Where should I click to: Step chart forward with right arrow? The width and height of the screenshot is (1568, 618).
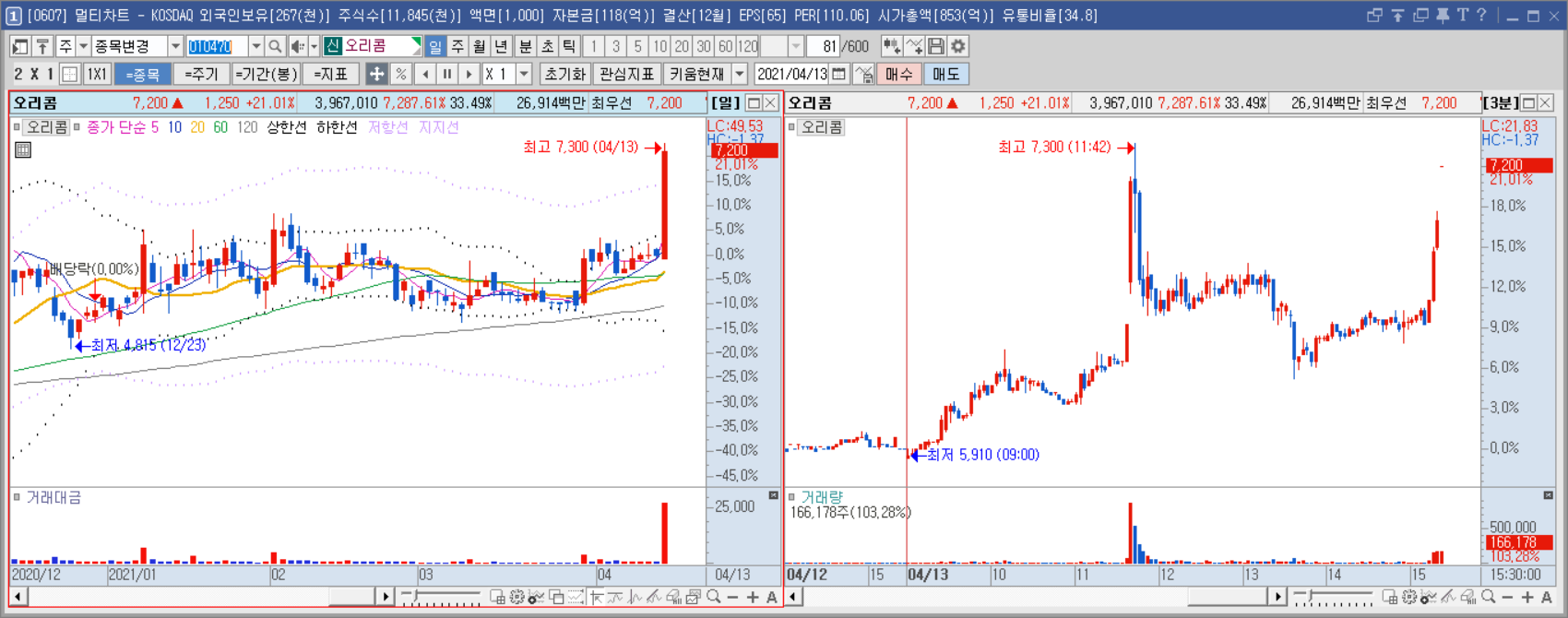(x=469, y=74)
